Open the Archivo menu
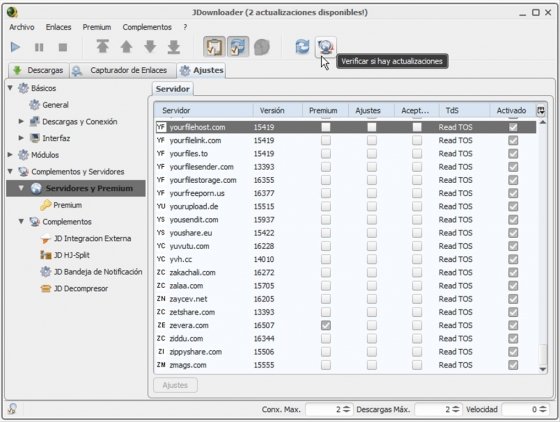This screenshot has height=422, width=560. 22,27
